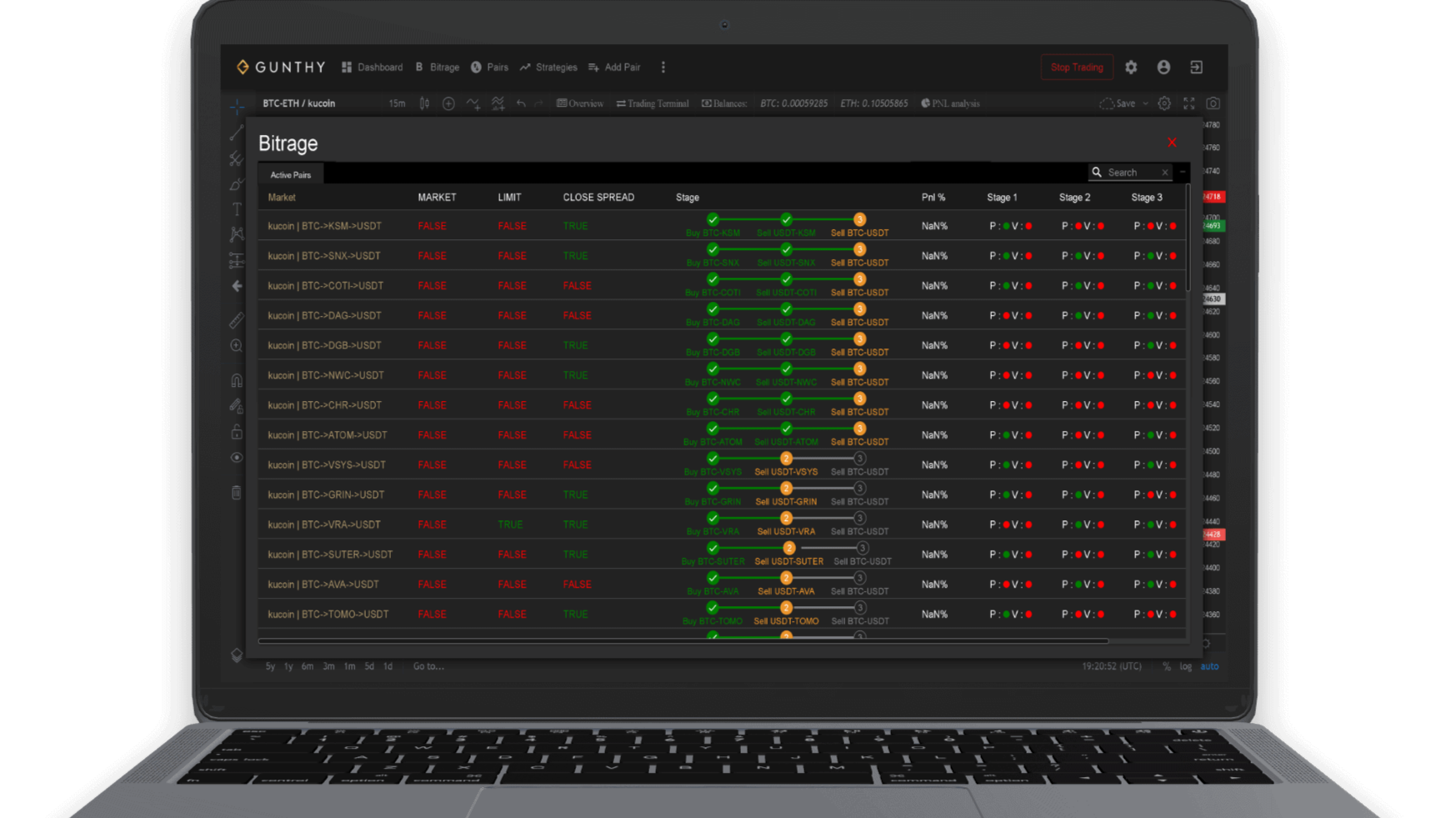Clear the search box with the x

click(1164, 173)
